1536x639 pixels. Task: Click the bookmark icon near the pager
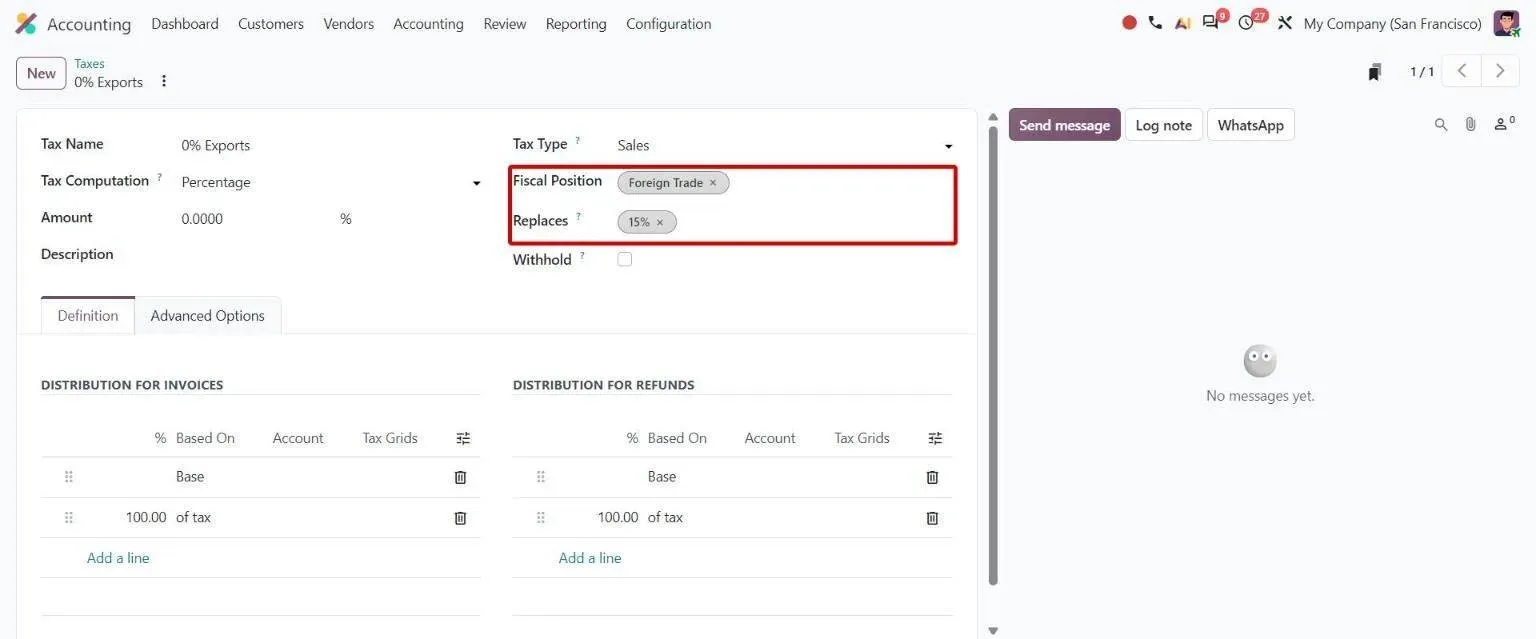[x=1375, y=72]
